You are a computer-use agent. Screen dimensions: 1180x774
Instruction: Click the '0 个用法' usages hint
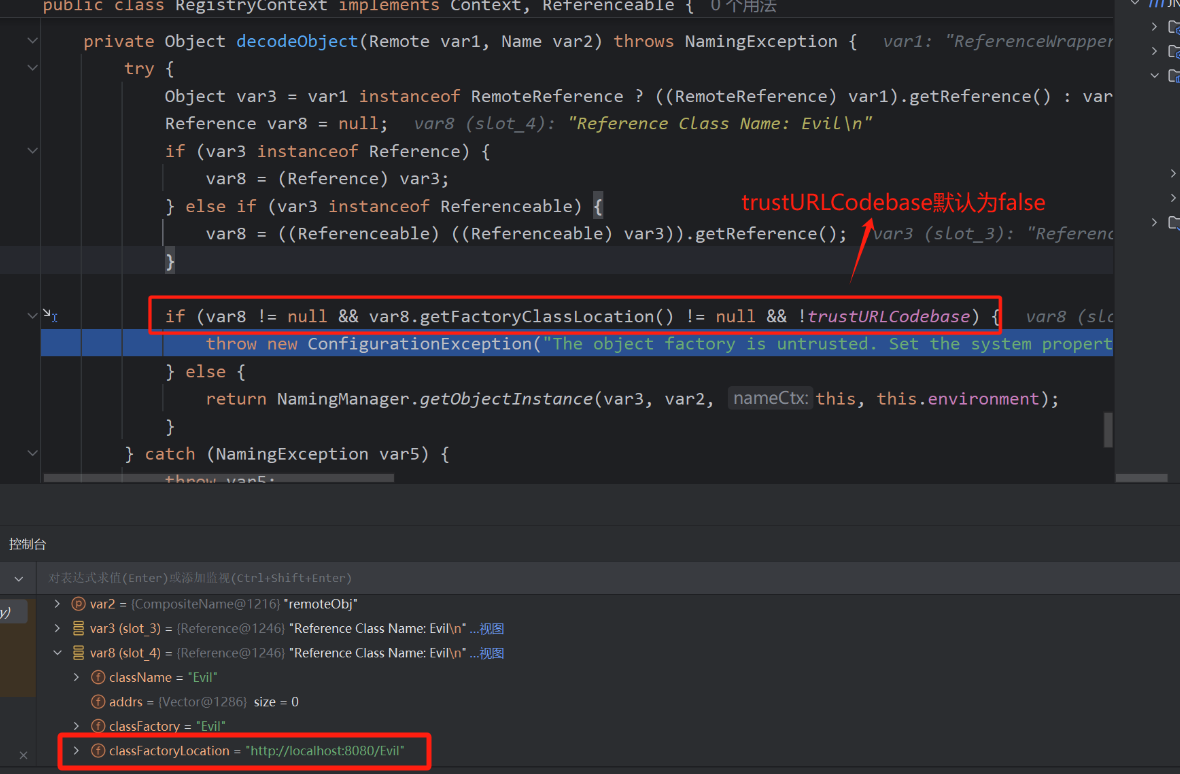point(744,6)
